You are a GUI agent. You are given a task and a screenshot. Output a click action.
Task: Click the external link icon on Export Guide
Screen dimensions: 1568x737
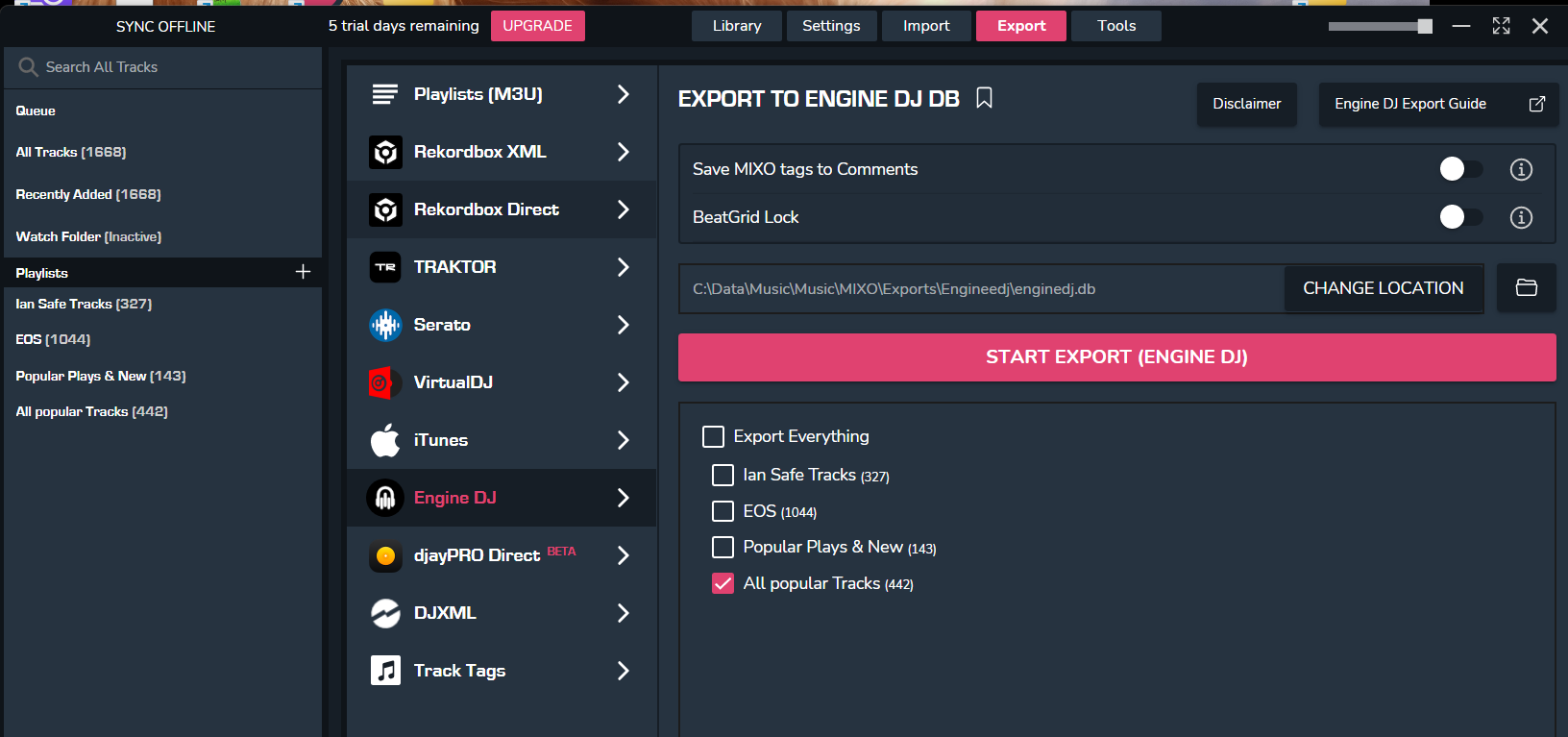point(1536,104)
